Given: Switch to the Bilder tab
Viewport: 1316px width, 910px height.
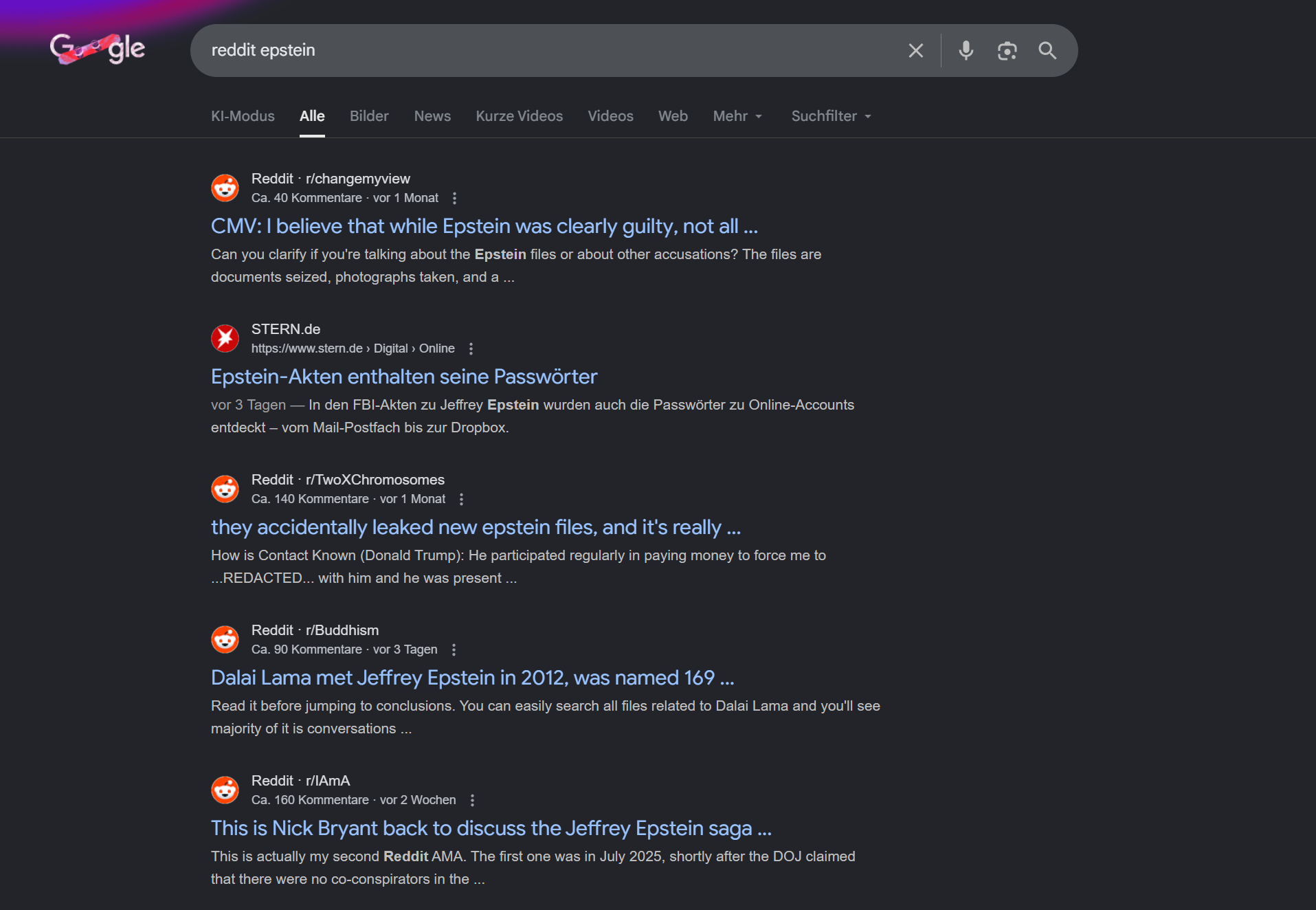Looking at the screenshot, I should click(x=369, y=116).
